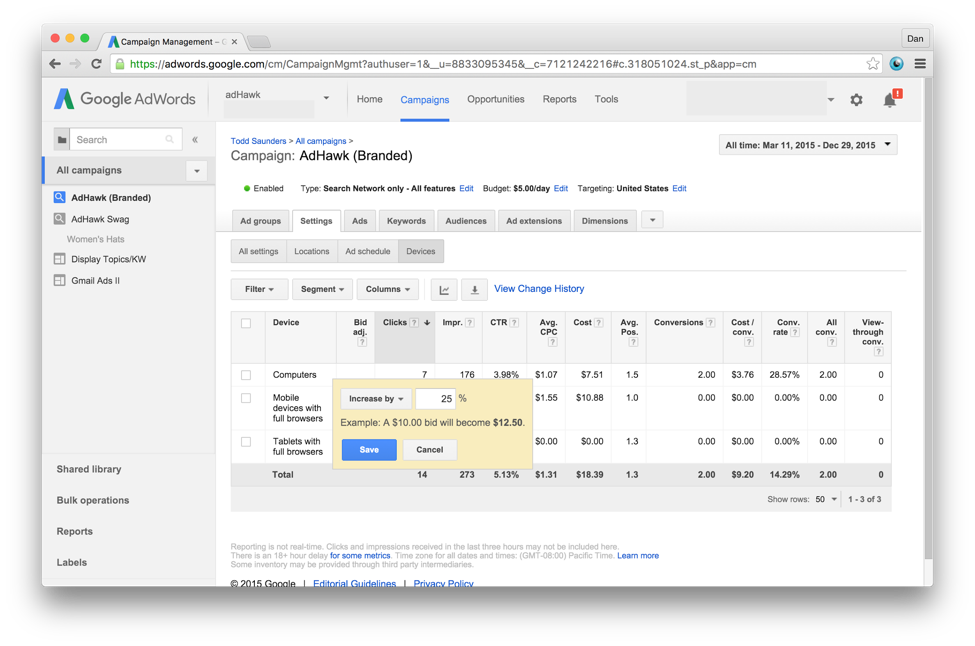Screen dimensions: 975x646
Task: Click the Gmail Ads II campaign icon
Action: (60, 280)
